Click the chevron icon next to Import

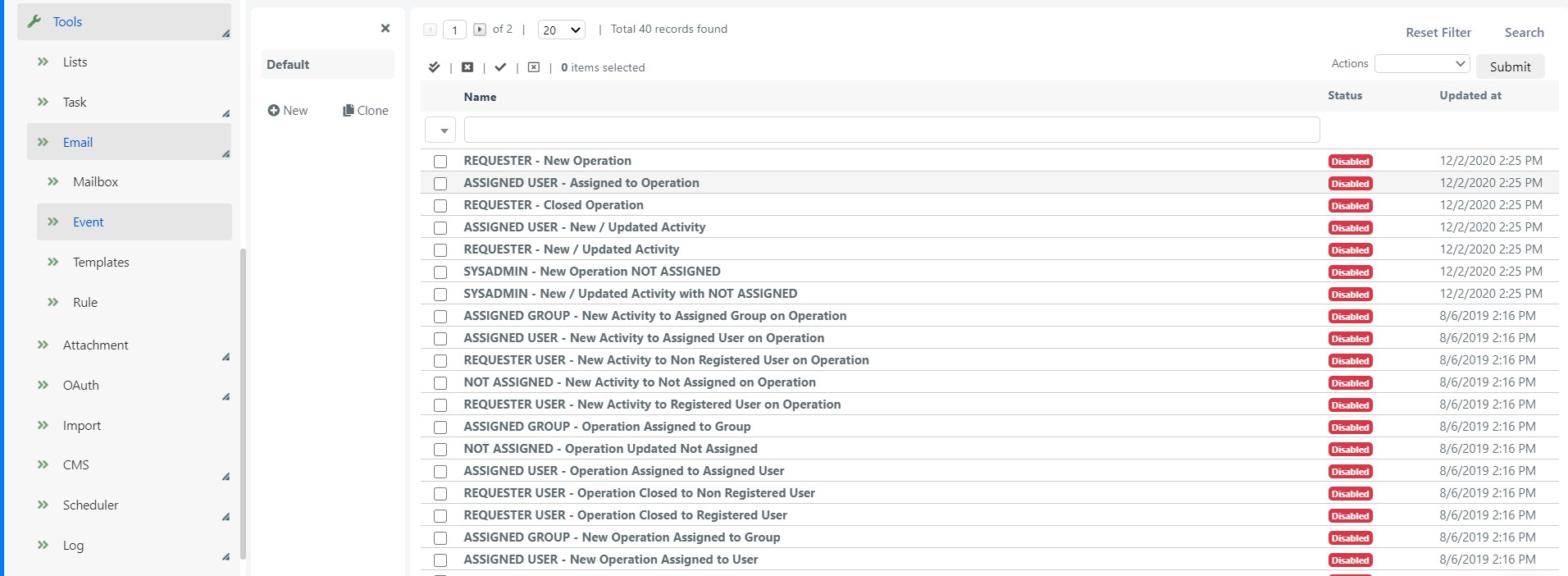[x=43, y=425]
